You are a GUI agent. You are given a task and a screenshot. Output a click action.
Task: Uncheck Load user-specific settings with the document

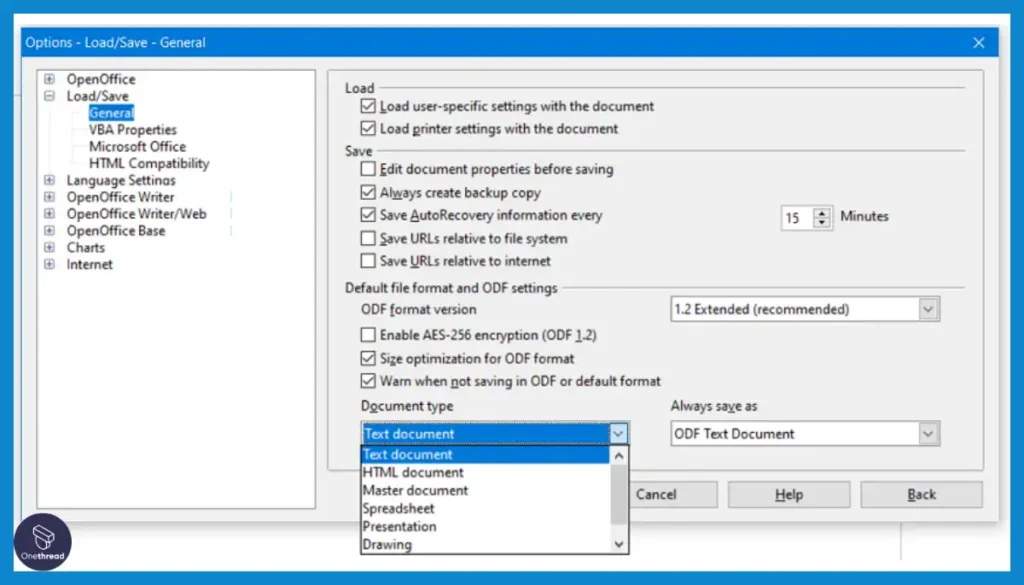[368, 106]
